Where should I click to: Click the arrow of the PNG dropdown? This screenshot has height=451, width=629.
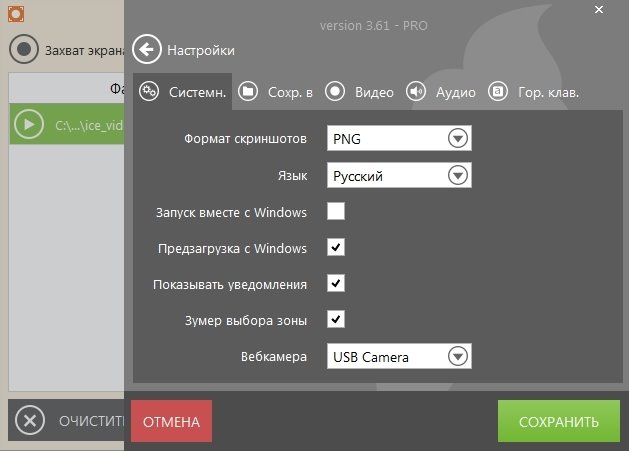click(x=458, y=138)
